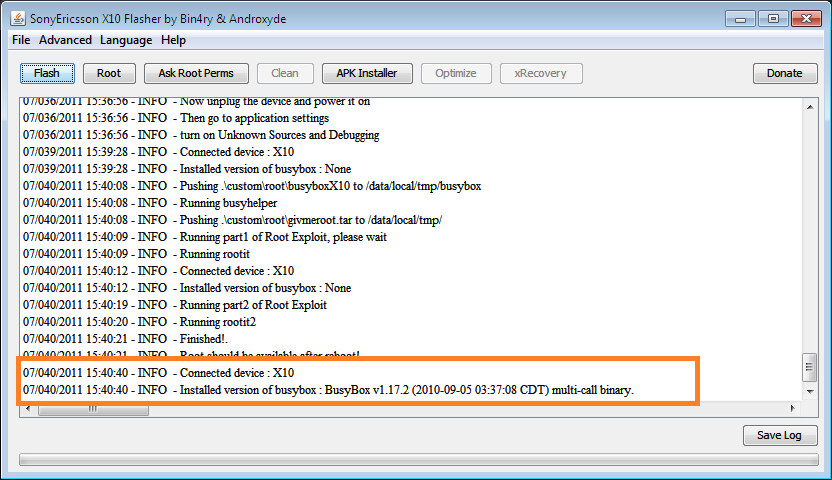Image resolution: width=832 pixels, height=480 pixels.
Task: Open the Help menu
Action: (x=174, y=40)
